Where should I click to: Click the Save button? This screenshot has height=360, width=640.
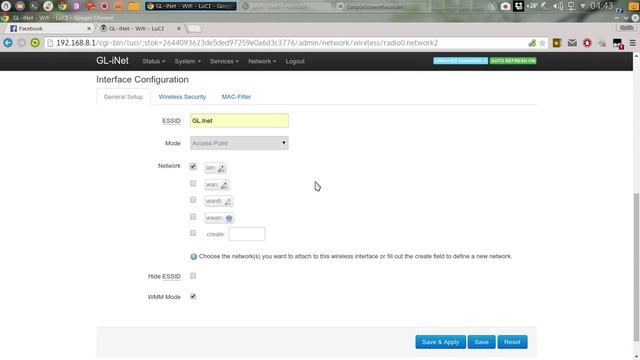(482, 342)
